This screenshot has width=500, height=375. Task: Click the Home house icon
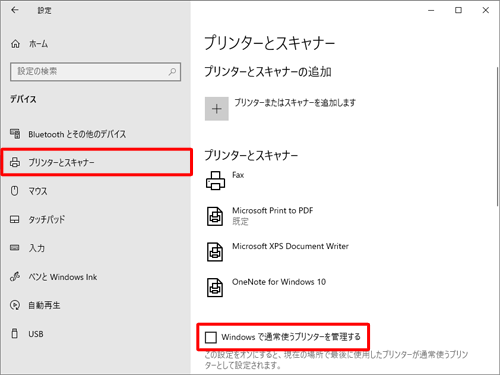click(x=15, y=44)
